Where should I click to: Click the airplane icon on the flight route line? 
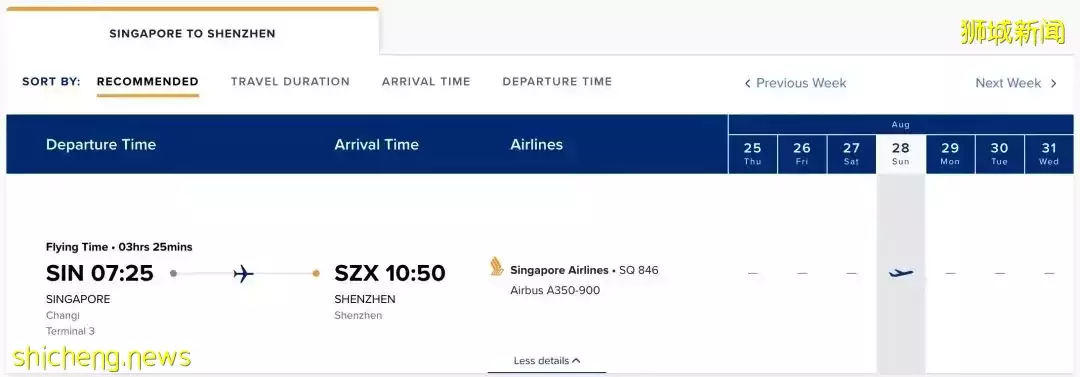tap(243, 274)
